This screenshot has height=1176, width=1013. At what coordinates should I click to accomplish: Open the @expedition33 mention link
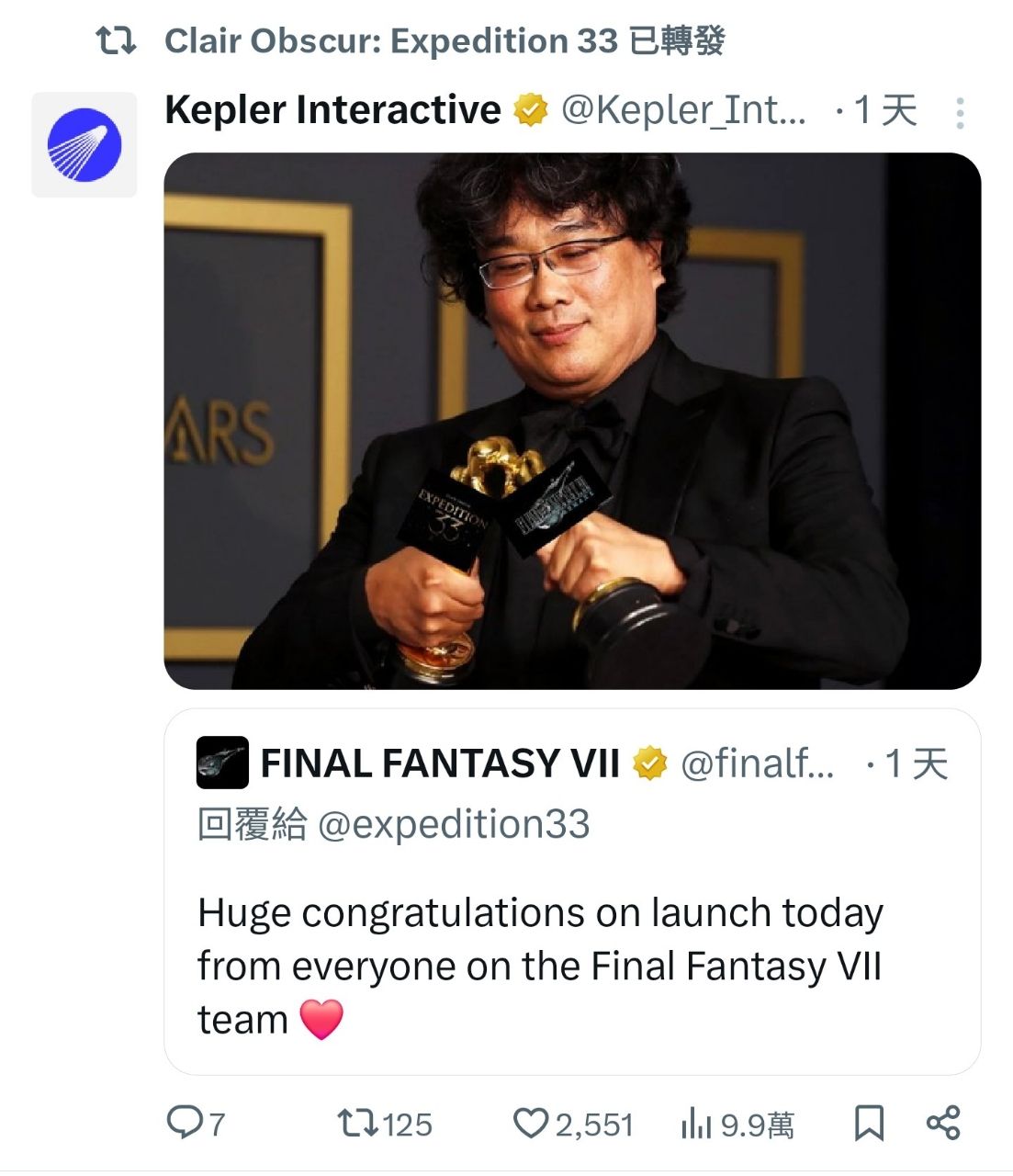pyautogui.click(x=454, y=824)
